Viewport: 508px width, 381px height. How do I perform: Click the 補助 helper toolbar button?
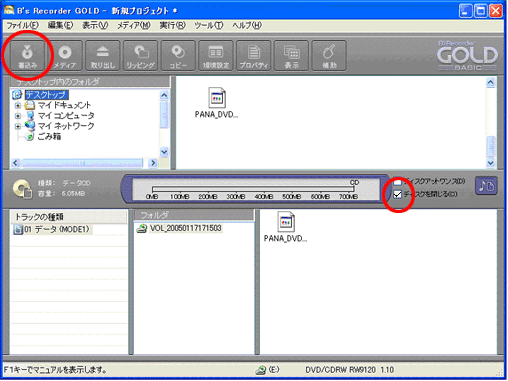click(329, 56)
